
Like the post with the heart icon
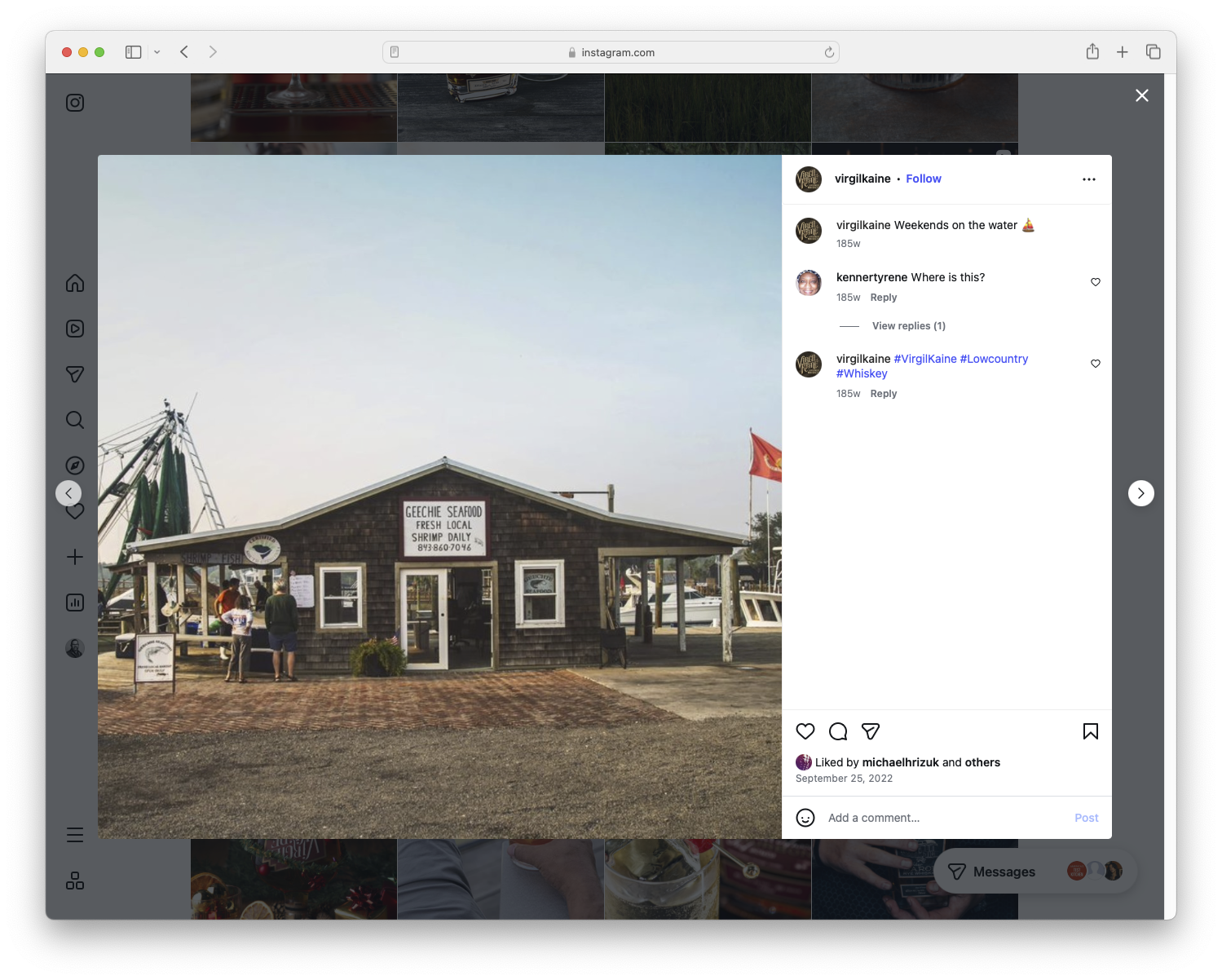click(x=805, y=731)
